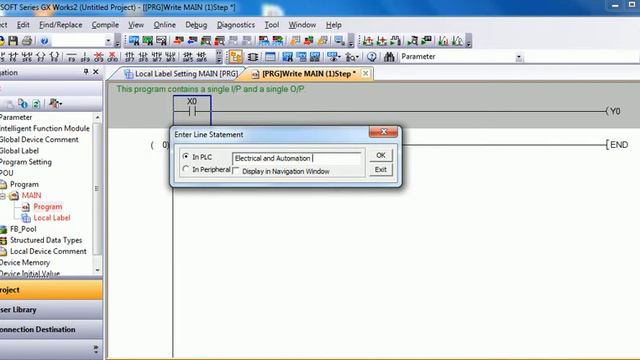Click the Print icon in the toolbar
This screenshot has height=360, width=640.
pyautogui.click(x=27, y=41)
